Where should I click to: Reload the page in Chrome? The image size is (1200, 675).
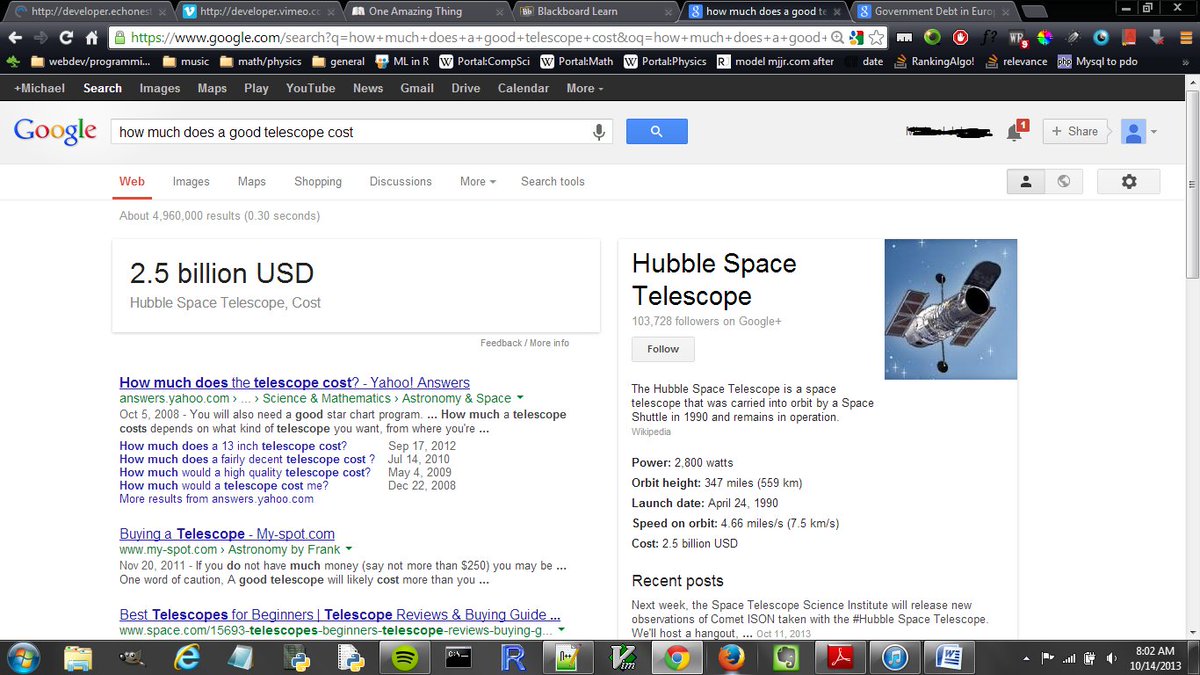(66, 38)
